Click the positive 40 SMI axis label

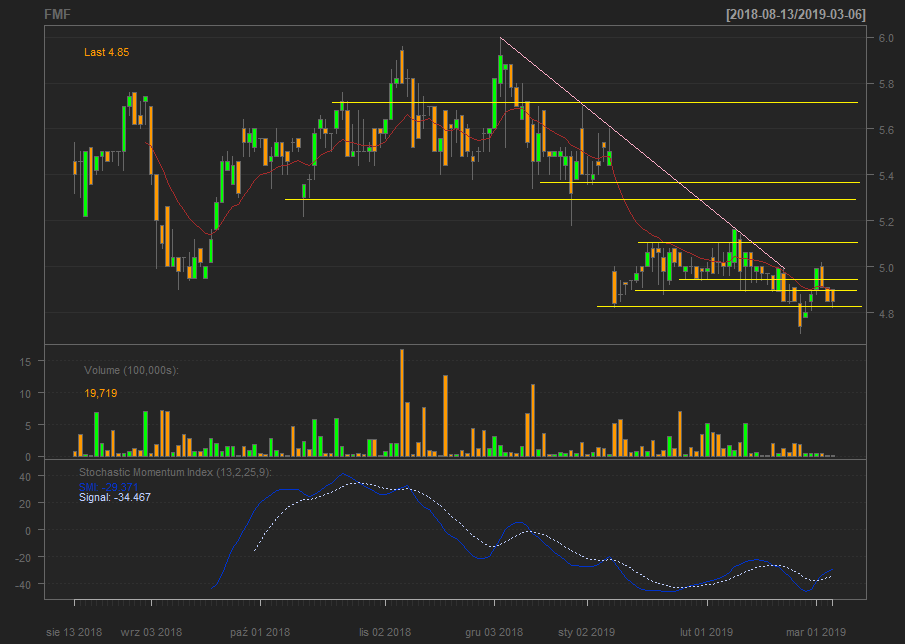point(24,476)
